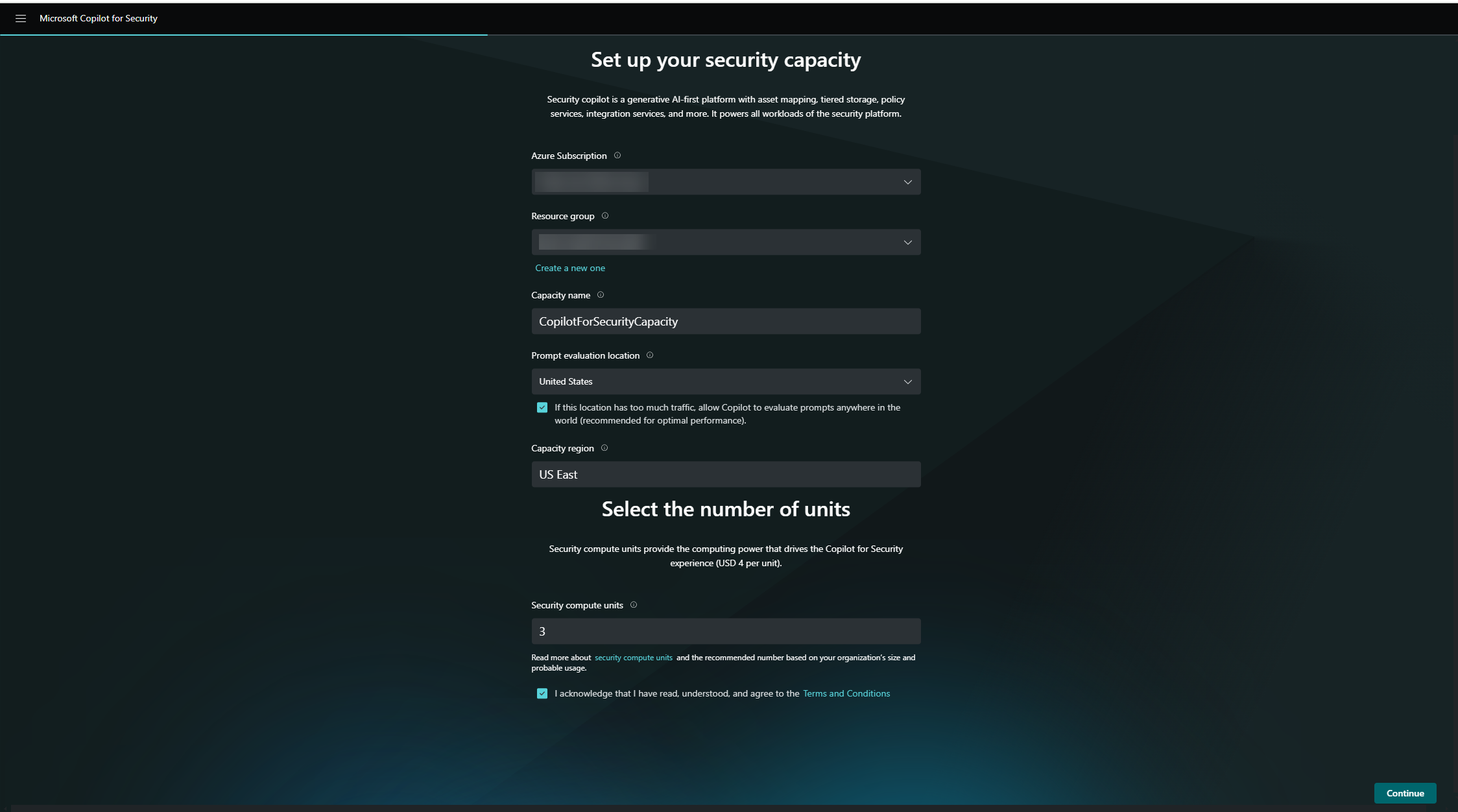Open the hamburger navigation menu

pyautogui.click(x=21, y=18)
